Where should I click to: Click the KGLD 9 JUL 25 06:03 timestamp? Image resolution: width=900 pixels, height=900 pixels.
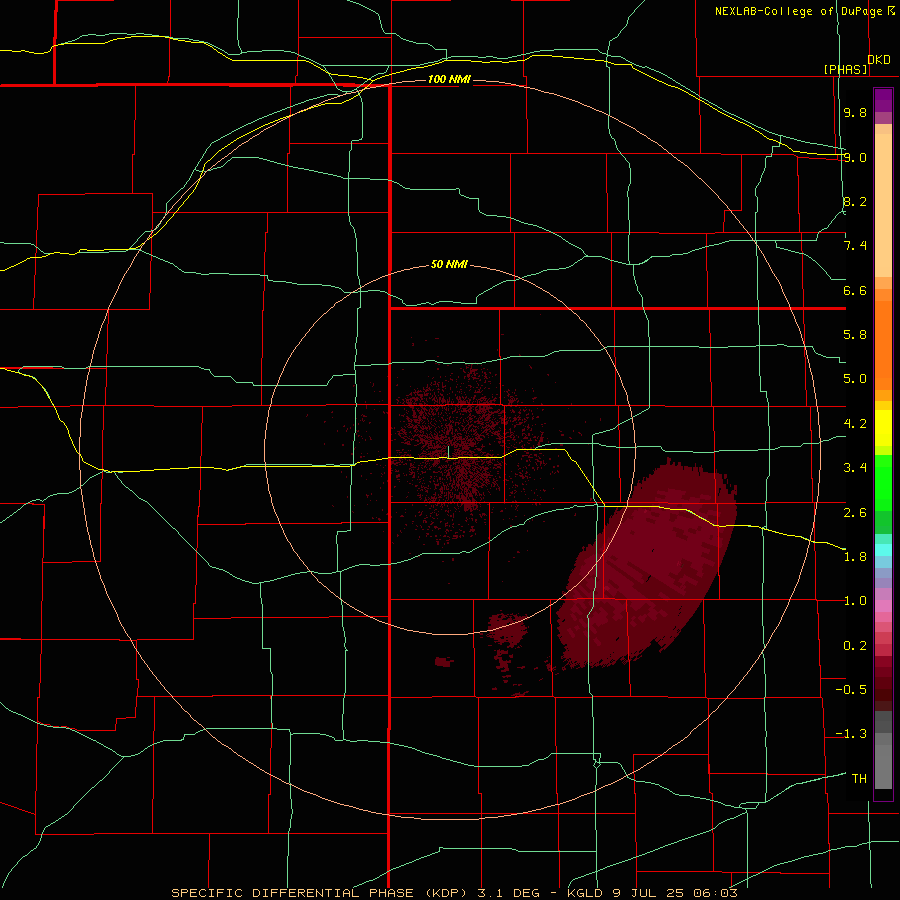pyautogui.click(x=653, y=893)
